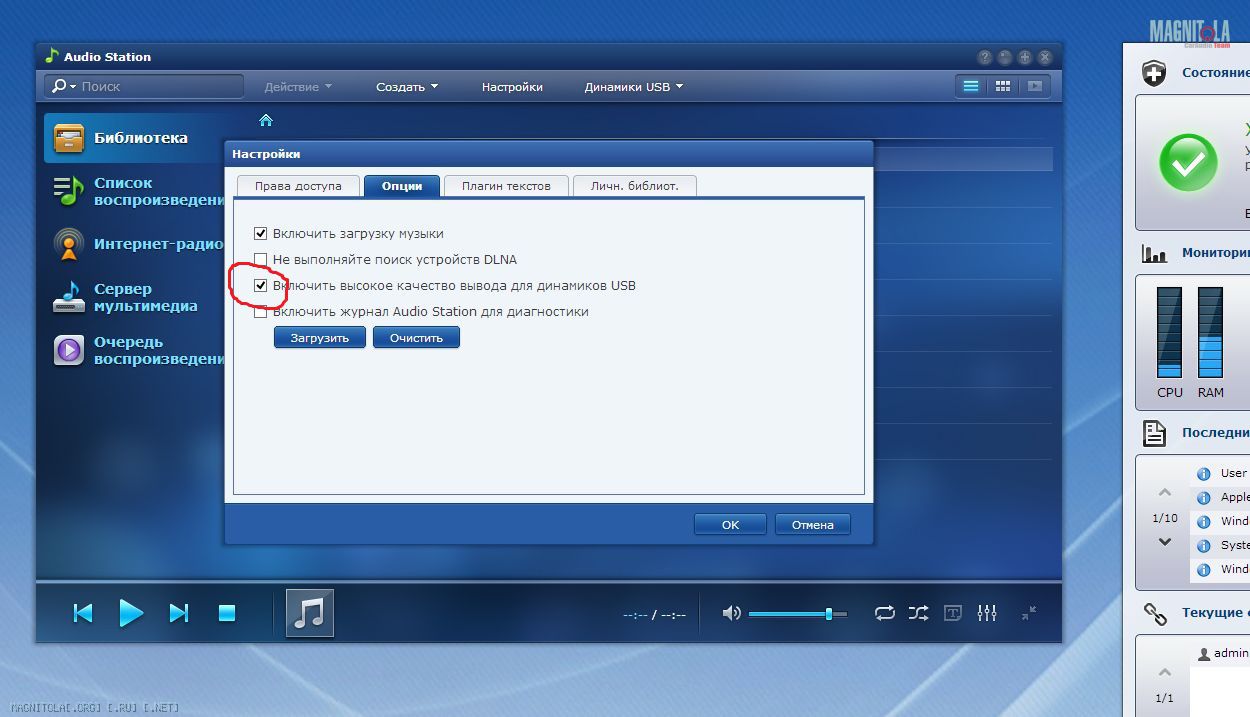1250x717 pixels.
Task: Click the volume slider handle
Action: [829, 613]
